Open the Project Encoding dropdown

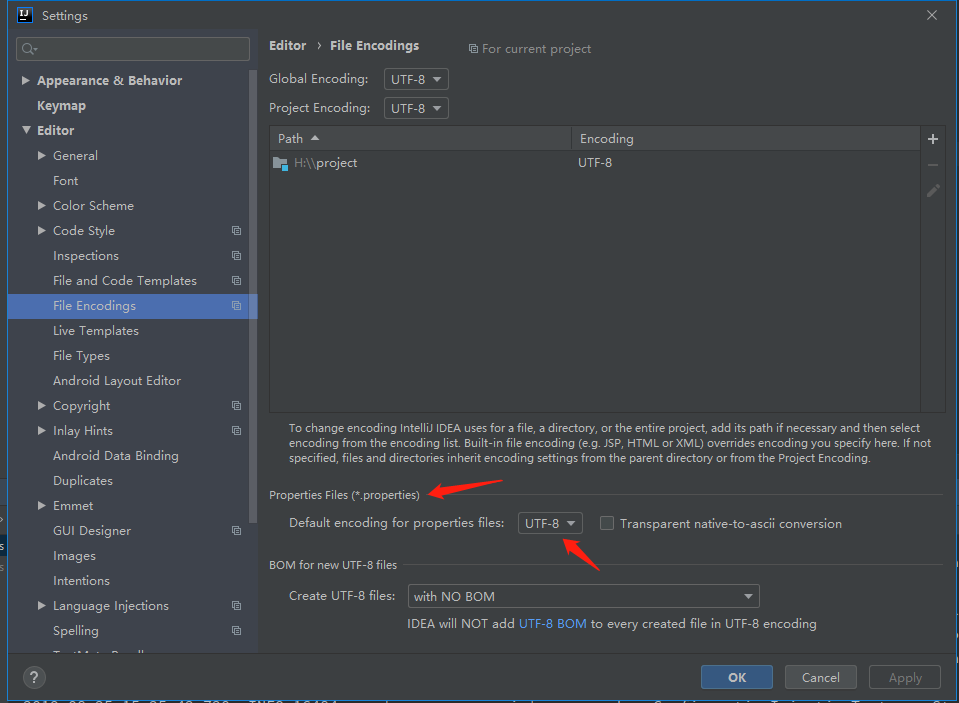416,108
